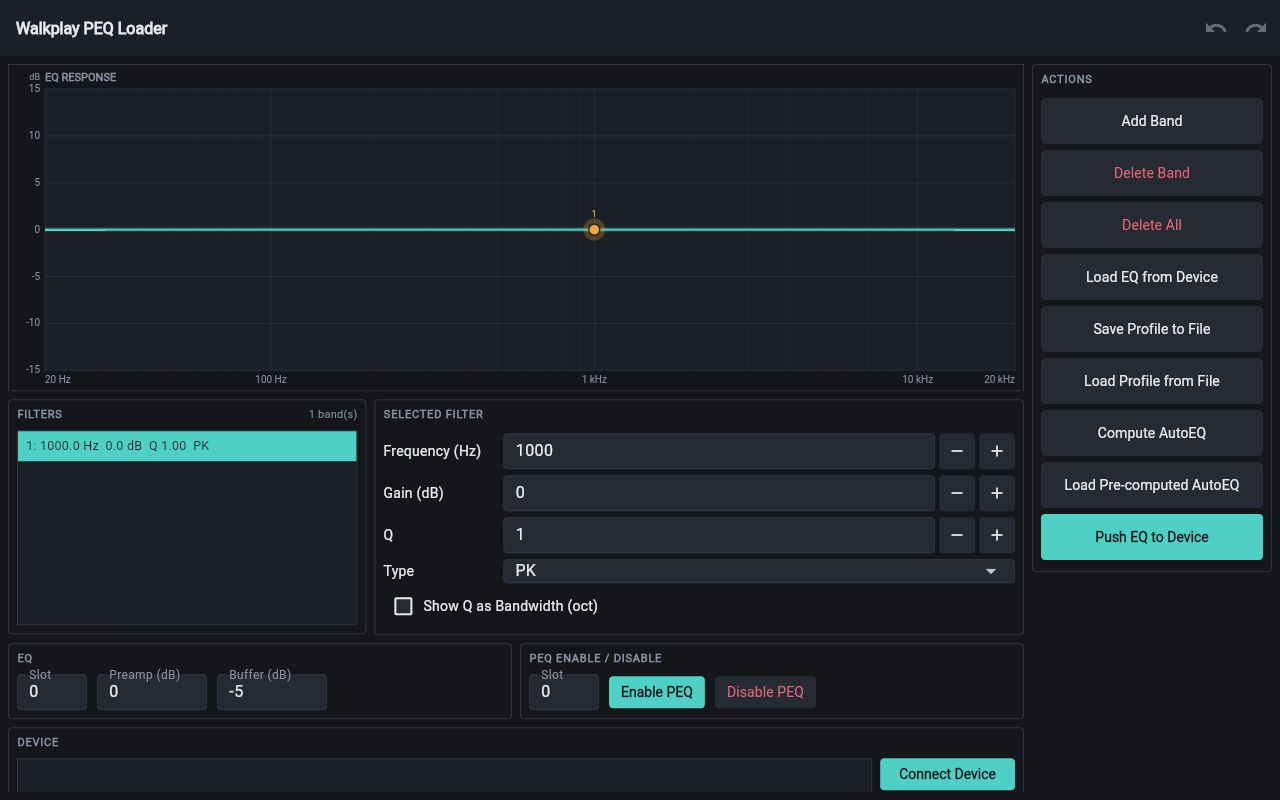Click the Connect Device button

point(947,774)
